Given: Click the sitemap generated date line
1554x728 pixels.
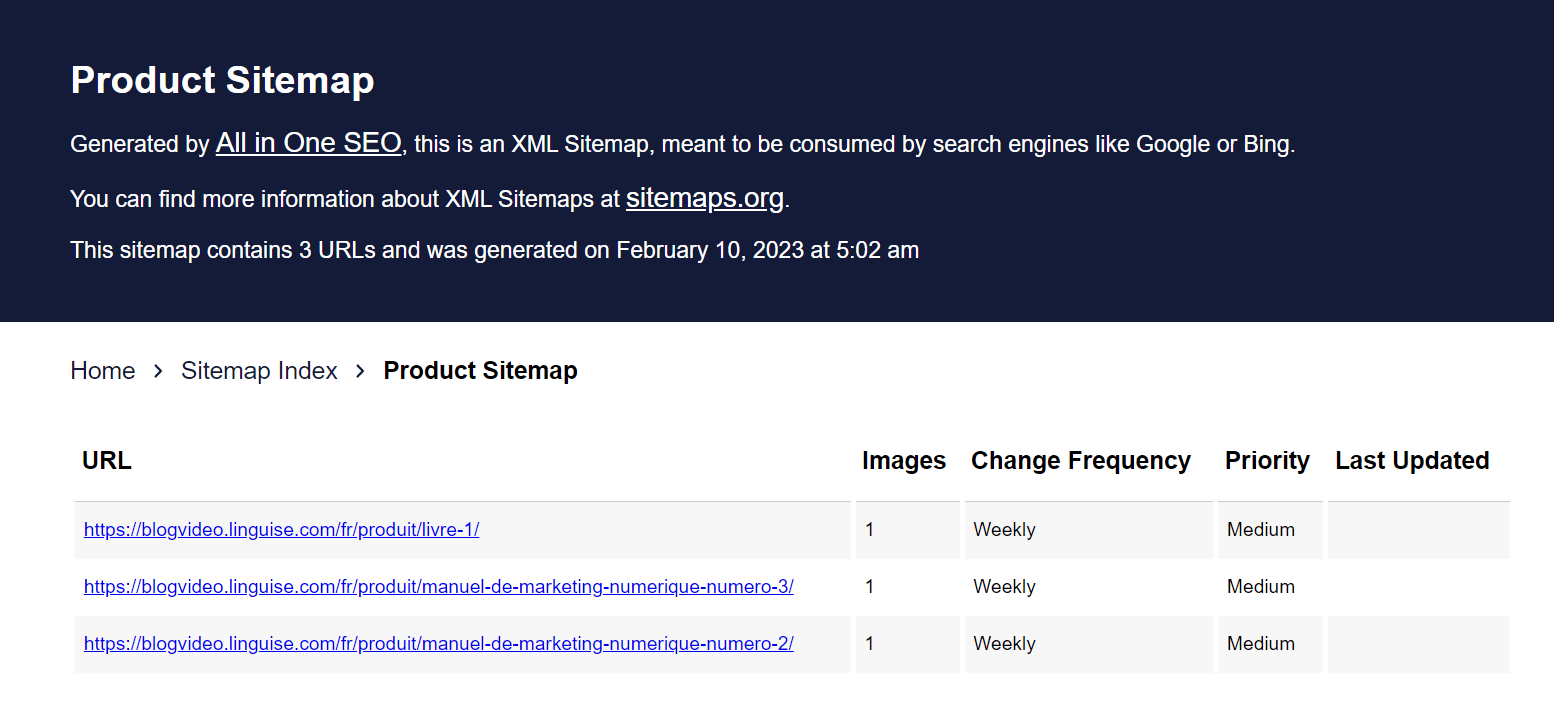Looking at the screenshot, I should (x=495, y=250).
